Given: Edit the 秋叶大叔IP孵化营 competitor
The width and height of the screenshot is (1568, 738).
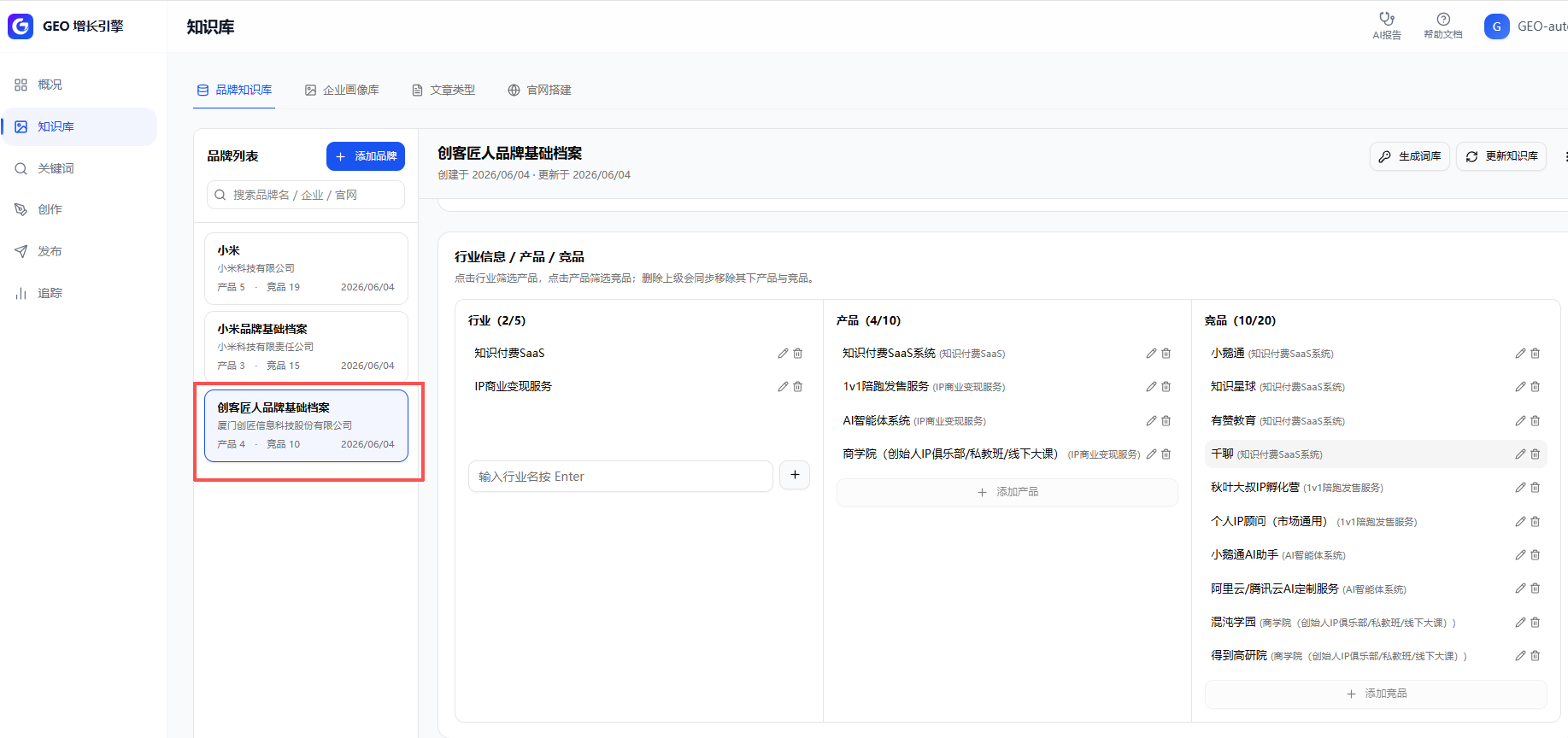Looking at the screenshot, I should (x=1520, y=488).
